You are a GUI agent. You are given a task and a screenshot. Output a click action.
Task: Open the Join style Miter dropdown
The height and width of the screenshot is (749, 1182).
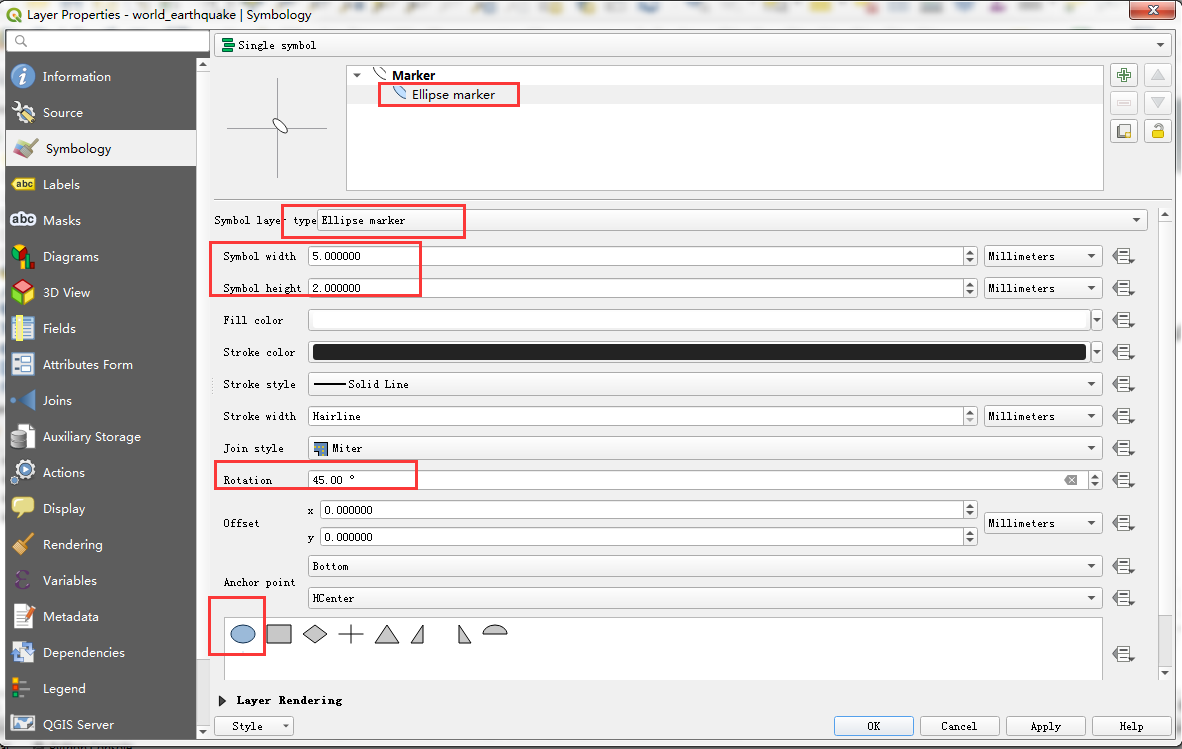[x=705, y=448]
